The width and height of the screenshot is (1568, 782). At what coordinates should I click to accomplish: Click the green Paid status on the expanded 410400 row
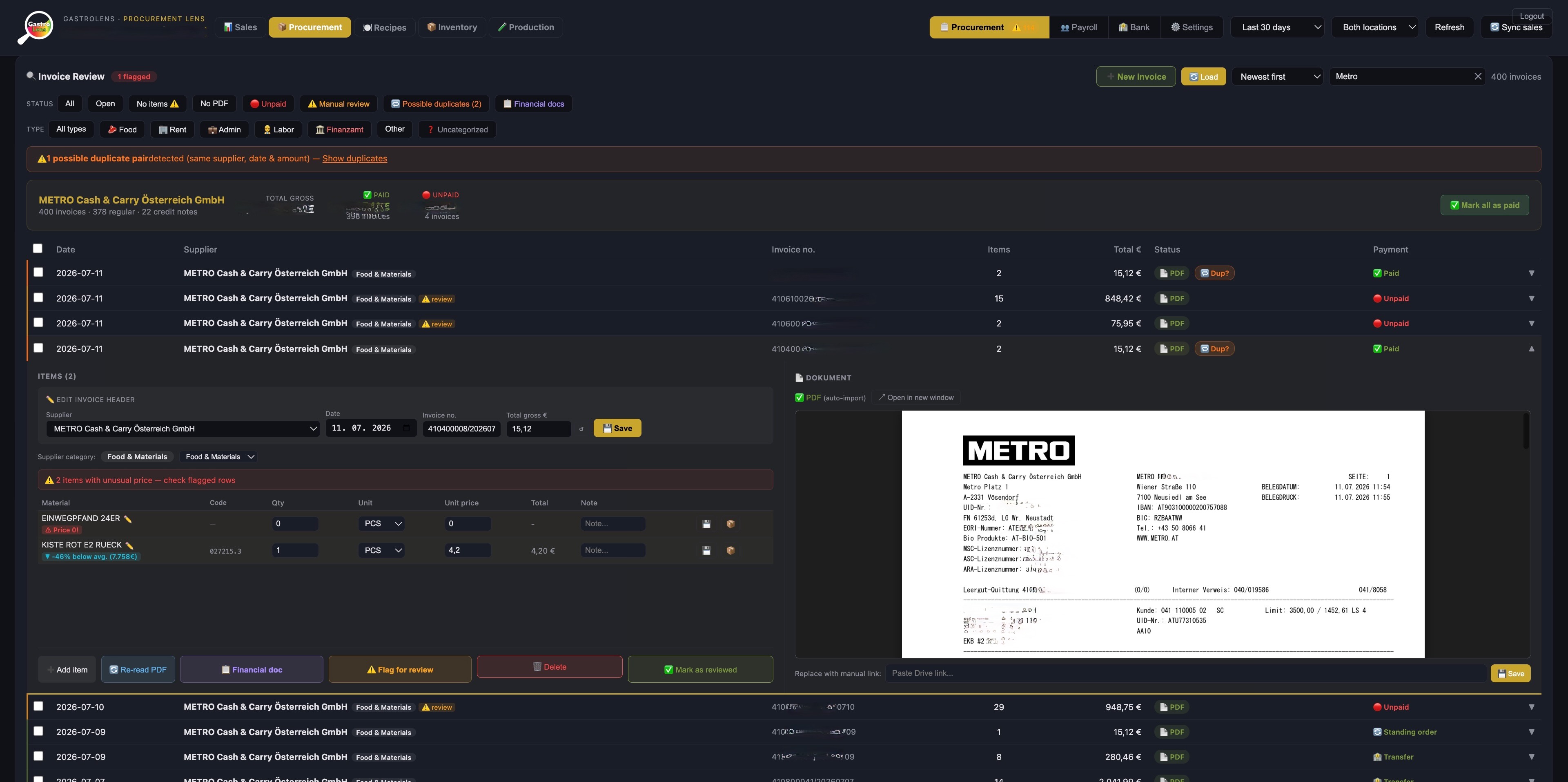[x=1386, y=349]
